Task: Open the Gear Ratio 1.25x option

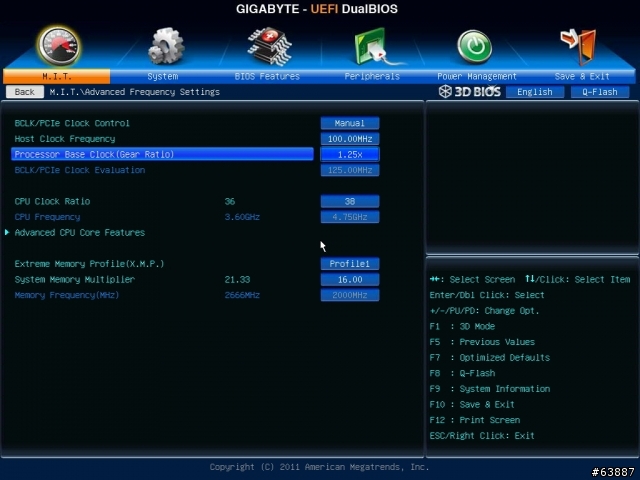Action: coord(350,154)
